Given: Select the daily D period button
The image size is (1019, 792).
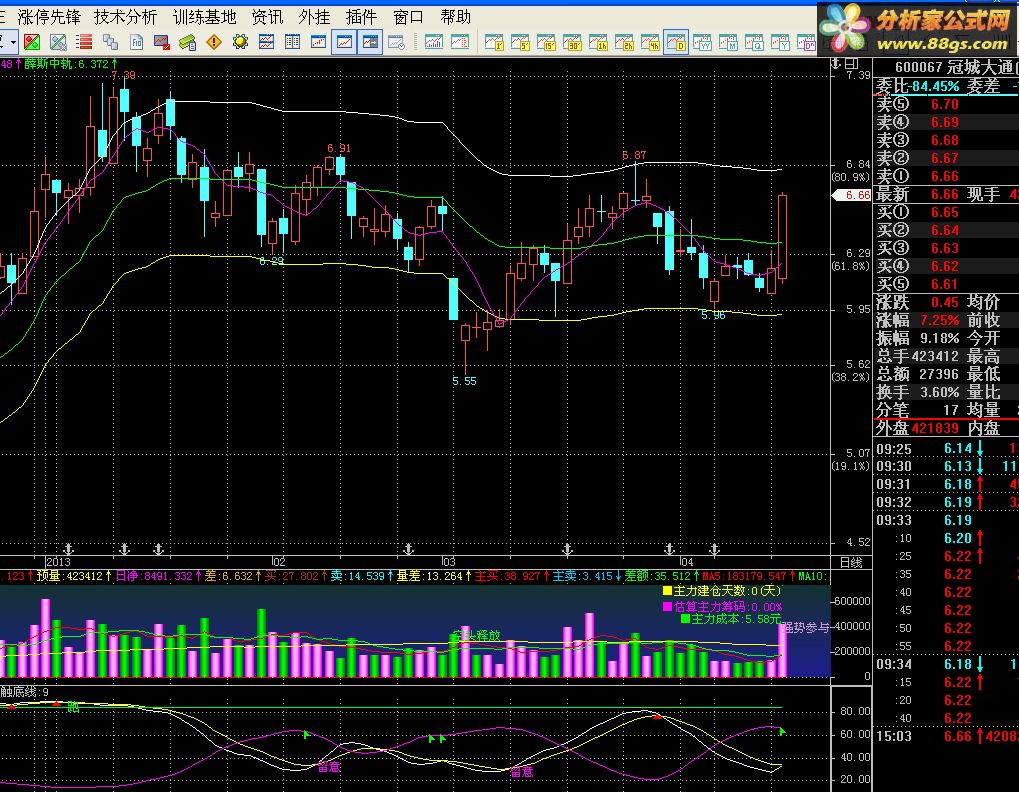Looking at the screenshot, I should pyautogui.click(x=677, y=43).
